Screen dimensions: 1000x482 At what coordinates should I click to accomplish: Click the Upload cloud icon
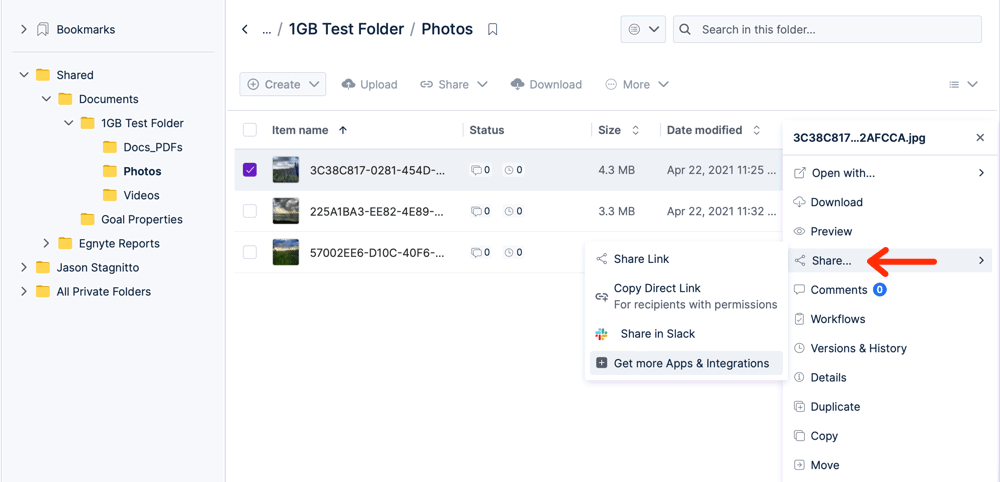tap(348, 84)
